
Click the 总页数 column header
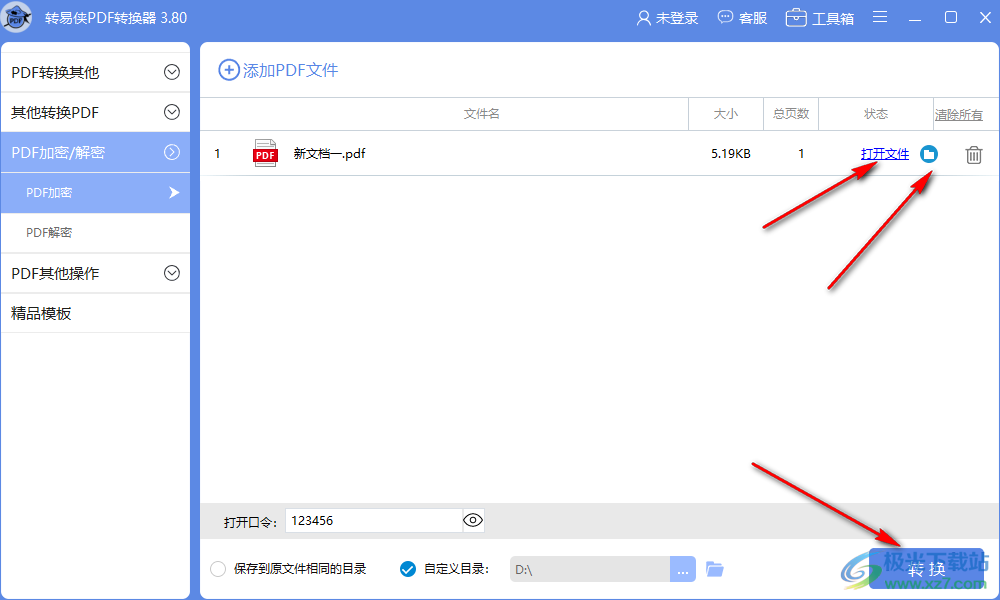(791, 113)
